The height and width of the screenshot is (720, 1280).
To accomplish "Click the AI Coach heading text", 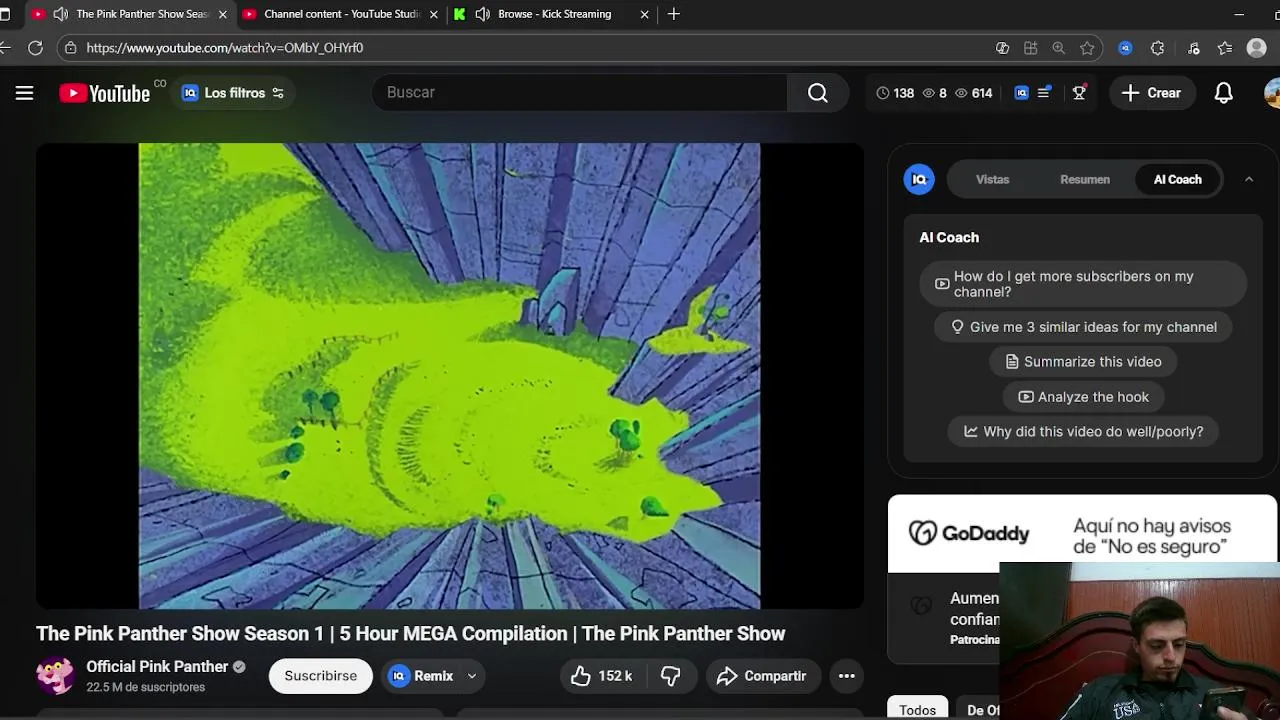I will click(x=949, y=237).
